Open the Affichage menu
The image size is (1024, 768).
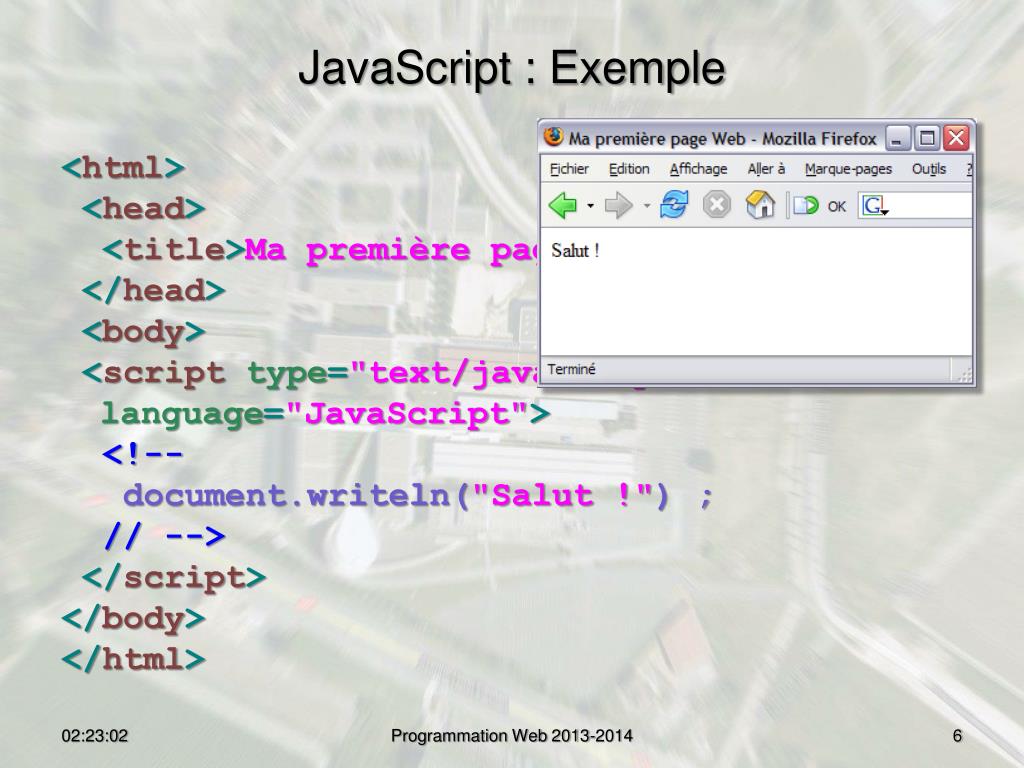point(698,169)
